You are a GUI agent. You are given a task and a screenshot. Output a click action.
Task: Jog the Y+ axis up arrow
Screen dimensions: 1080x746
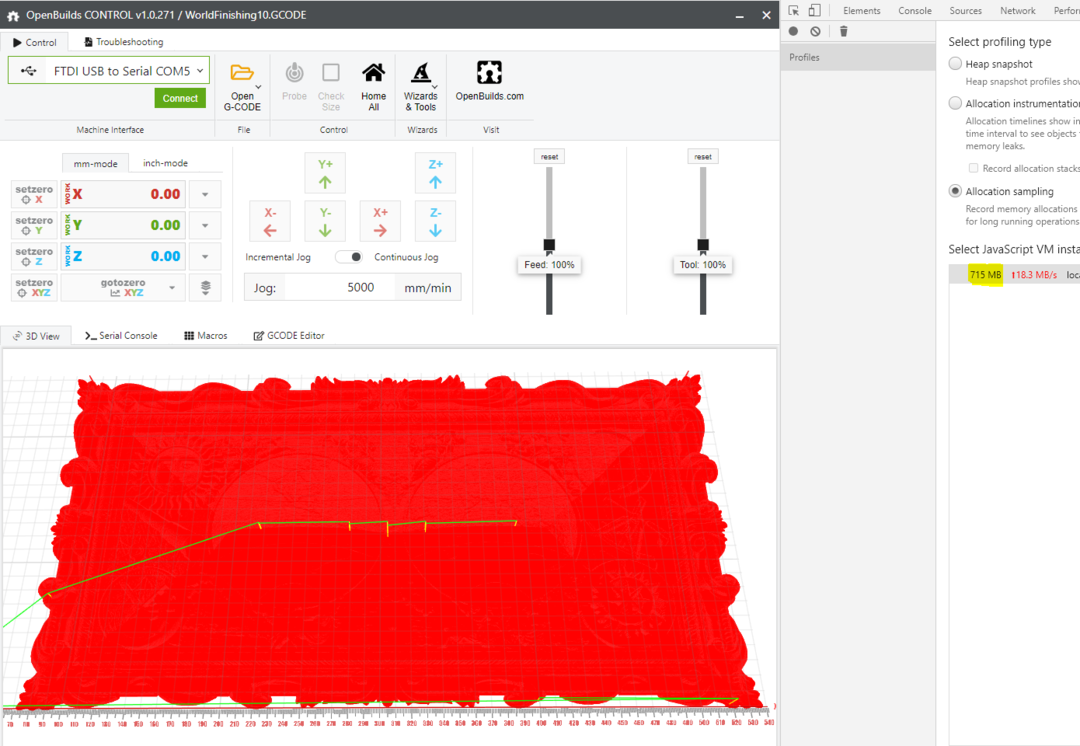click(x=325, y=173)
